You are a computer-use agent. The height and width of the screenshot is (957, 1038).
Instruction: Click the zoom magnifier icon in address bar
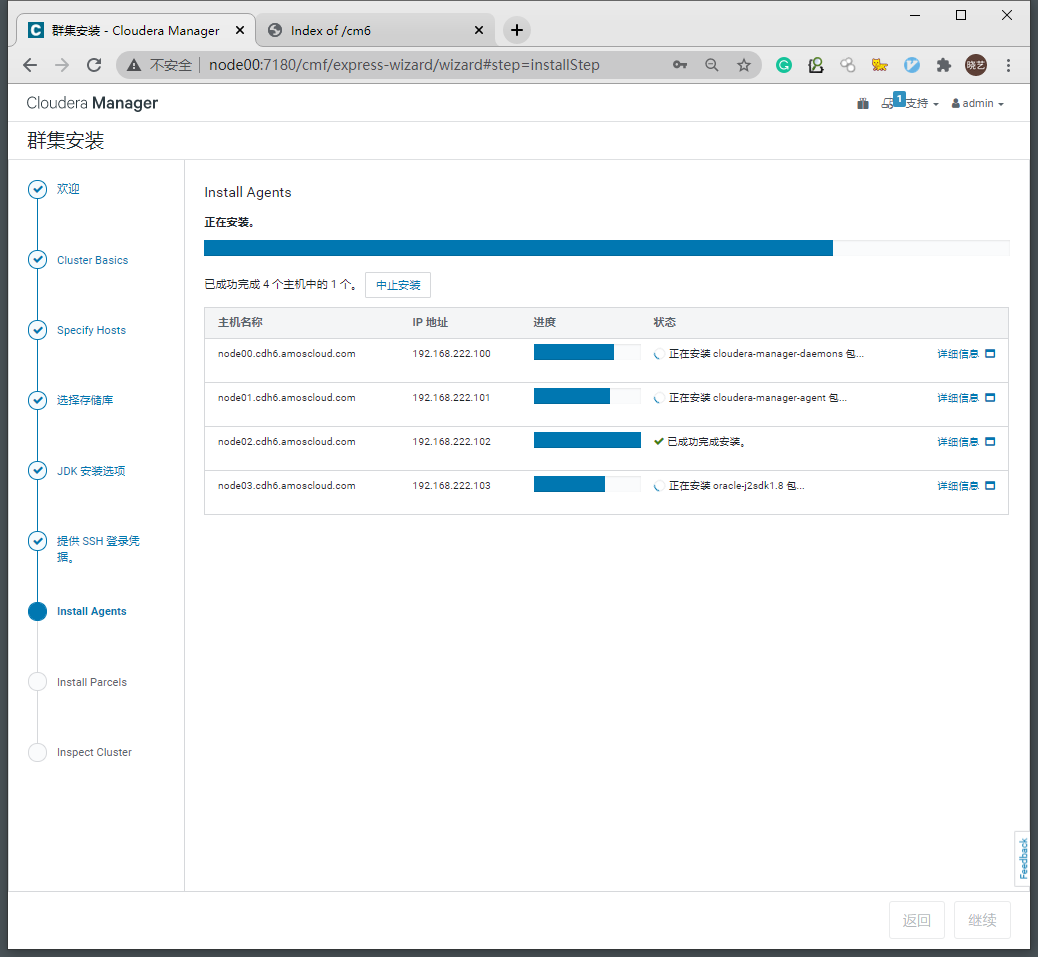tap(712, 65)
